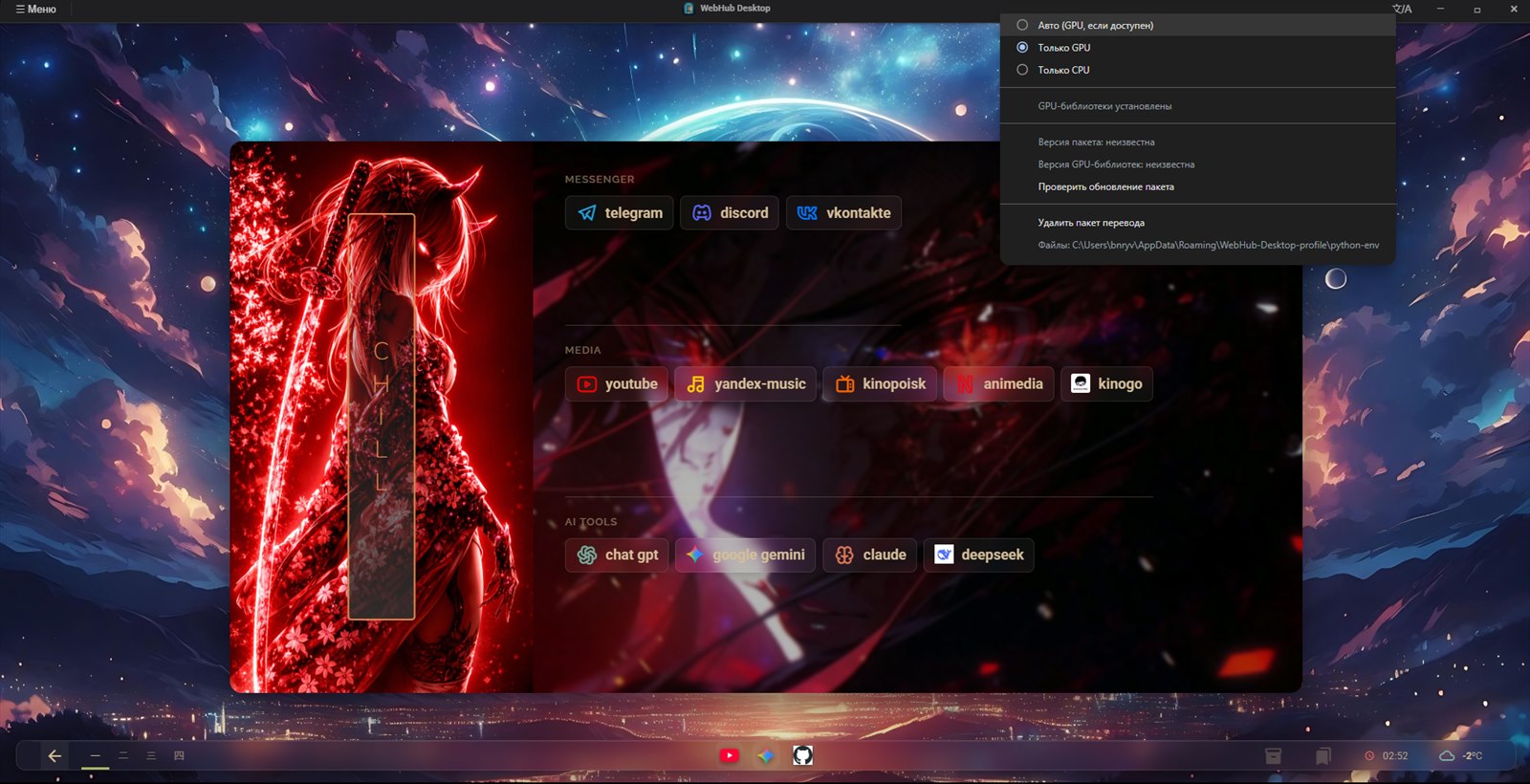Click the GPU-библиотеки установлены status text

[1104, 106]
